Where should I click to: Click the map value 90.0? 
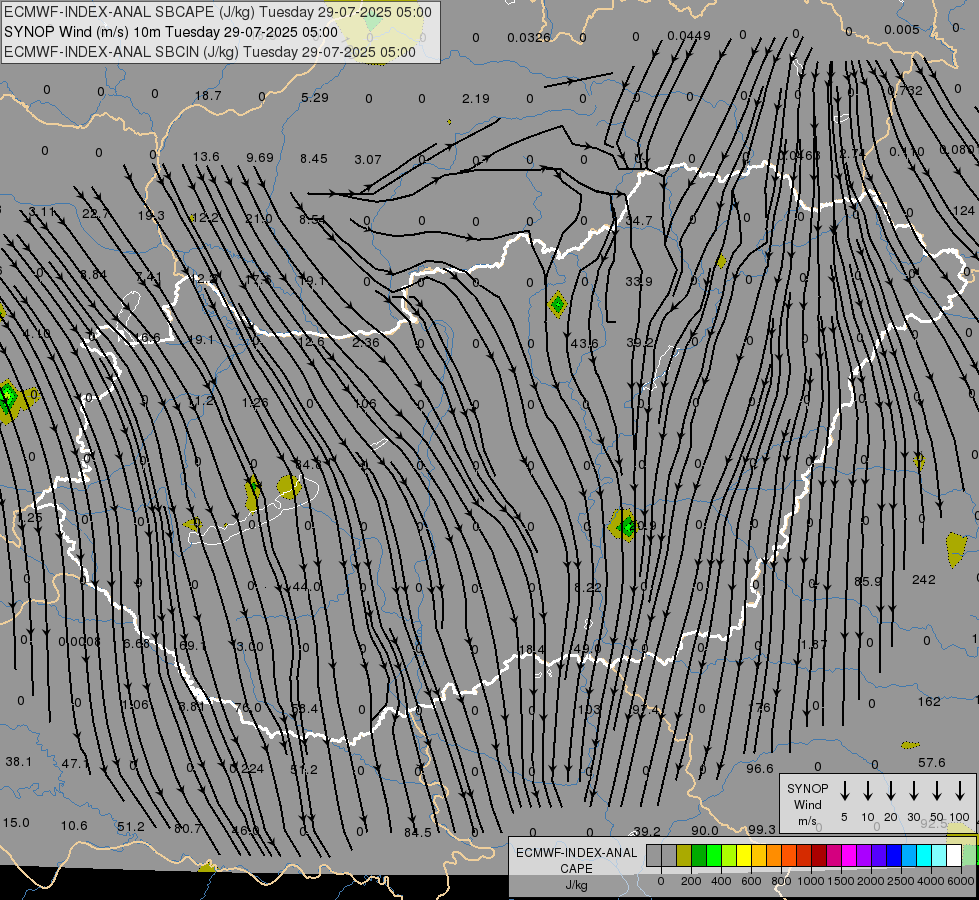[x=705, y=831]
